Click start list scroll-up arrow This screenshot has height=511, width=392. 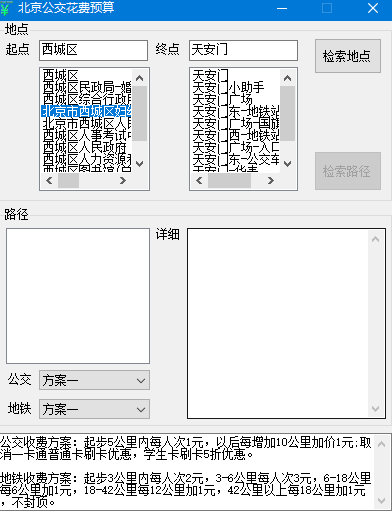pos(140,78)
